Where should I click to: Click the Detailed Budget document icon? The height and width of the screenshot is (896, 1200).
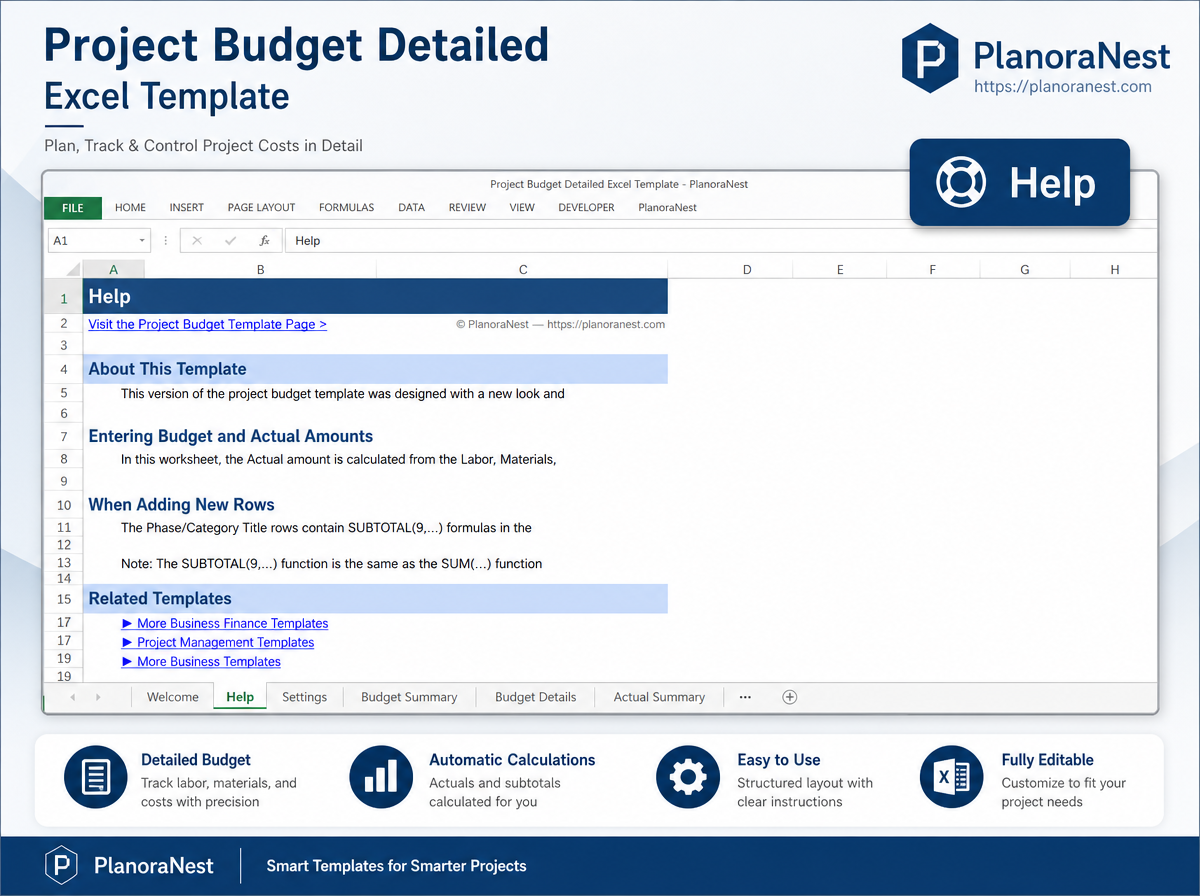click(96, 778)
